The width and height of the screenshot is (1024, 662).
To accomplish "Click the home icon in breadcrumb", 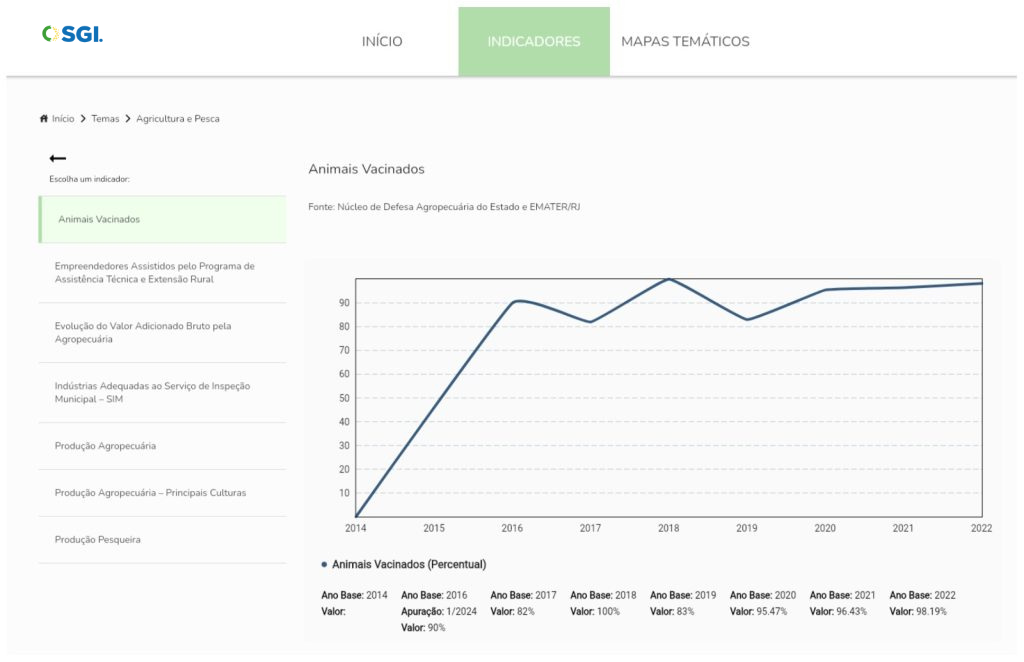I will 44,119.
